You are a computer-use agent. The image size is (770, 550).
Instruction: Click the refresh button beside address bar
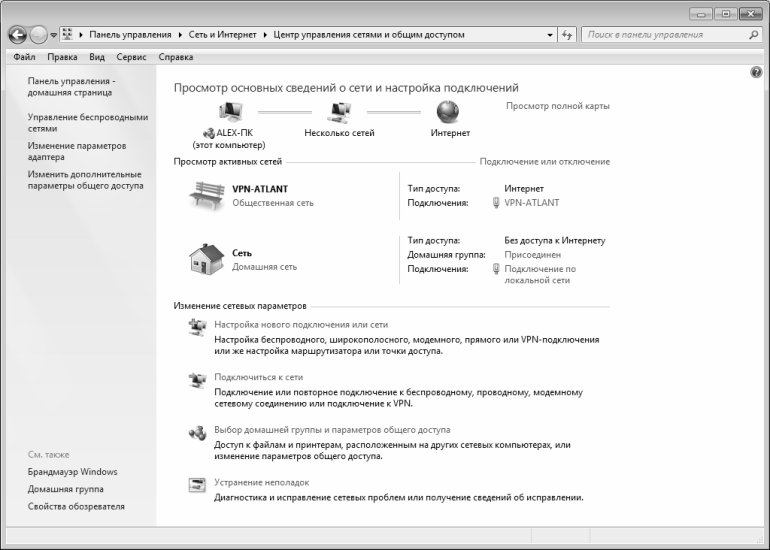[567, 35]
